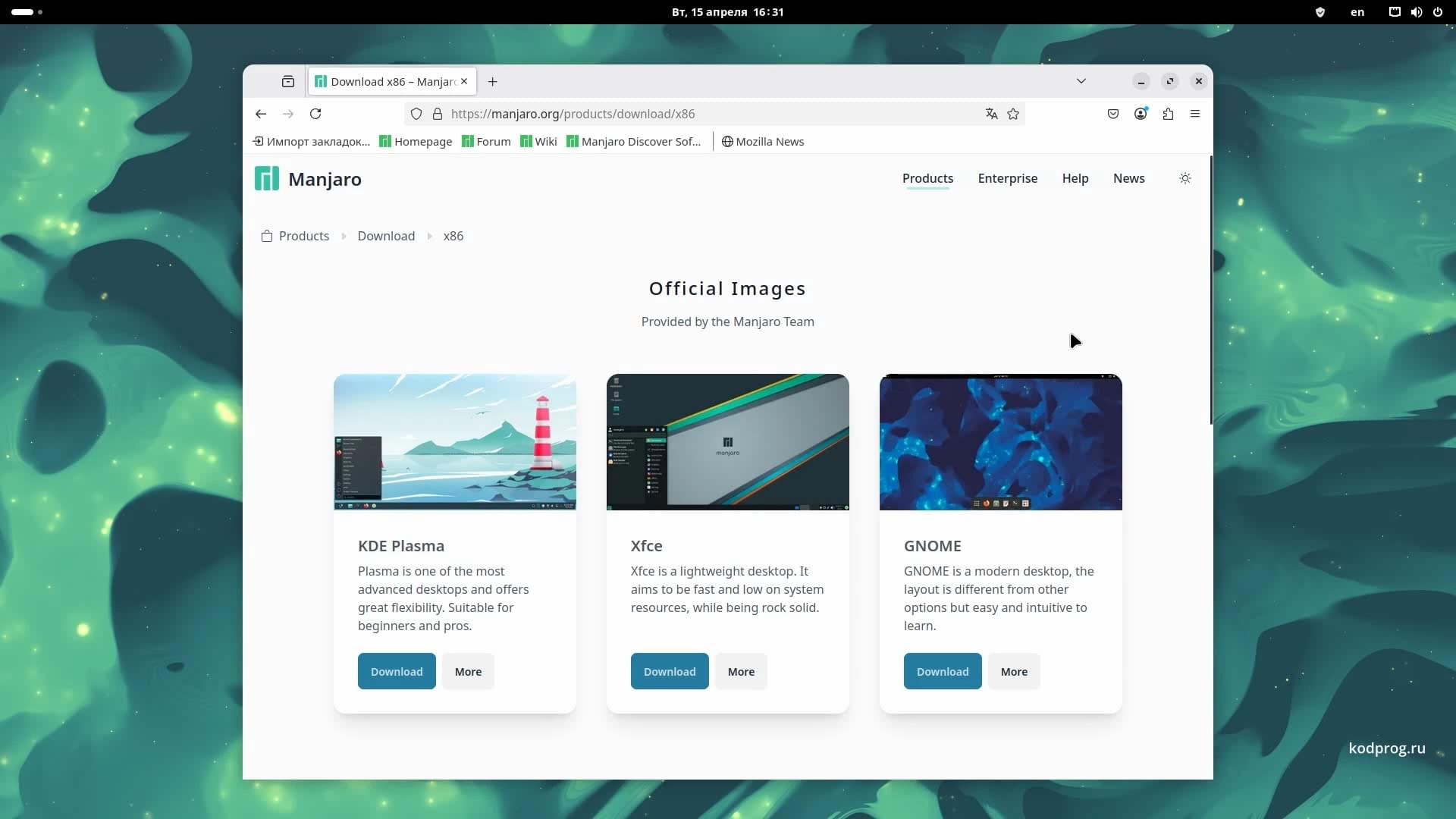Open the Help navigation item
The height and width of the screenshot is (819, 1456).
point(1075,178)
